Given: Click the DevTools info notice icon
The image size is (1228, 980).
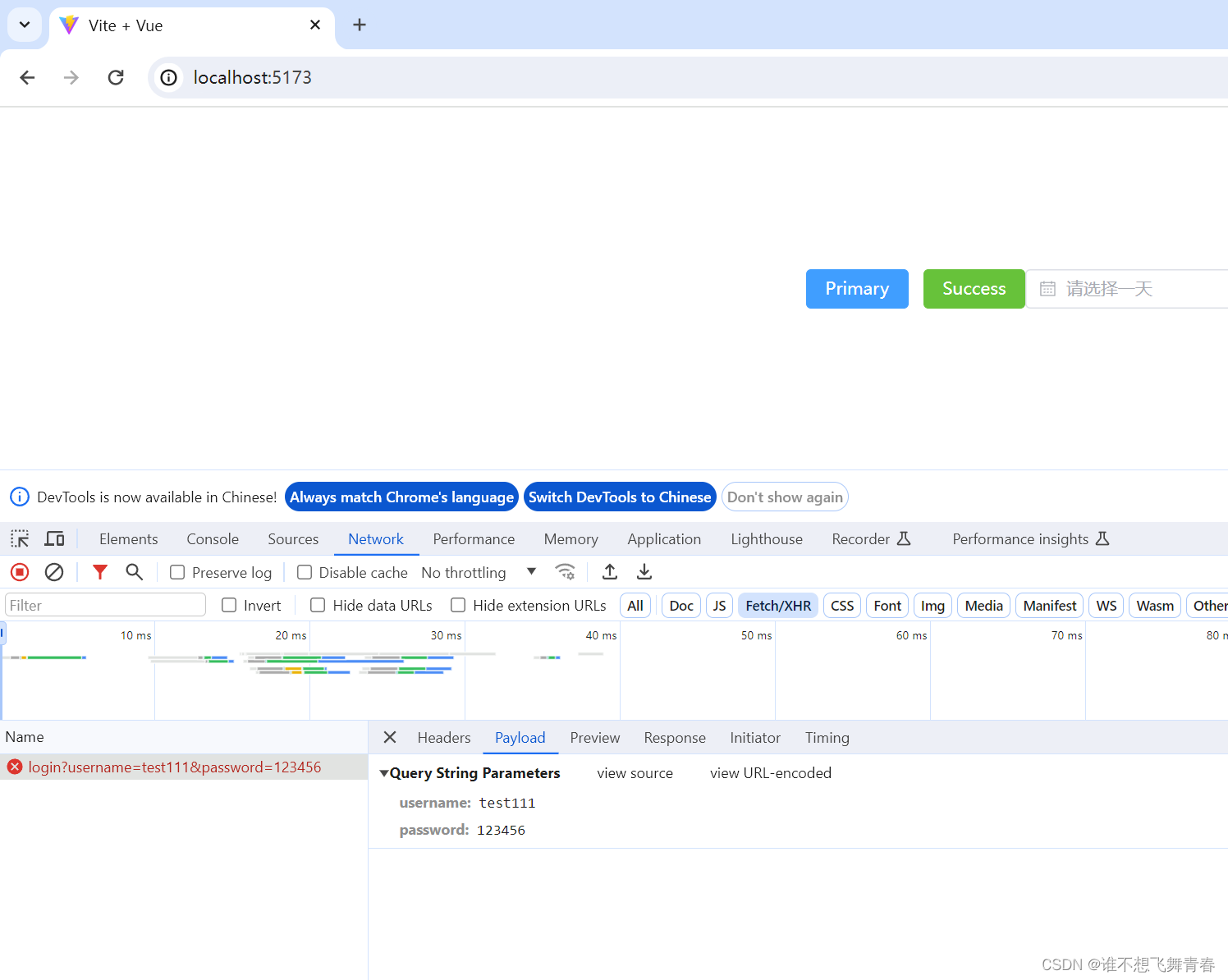Looking at the screenshot, I should click(19, 497).
